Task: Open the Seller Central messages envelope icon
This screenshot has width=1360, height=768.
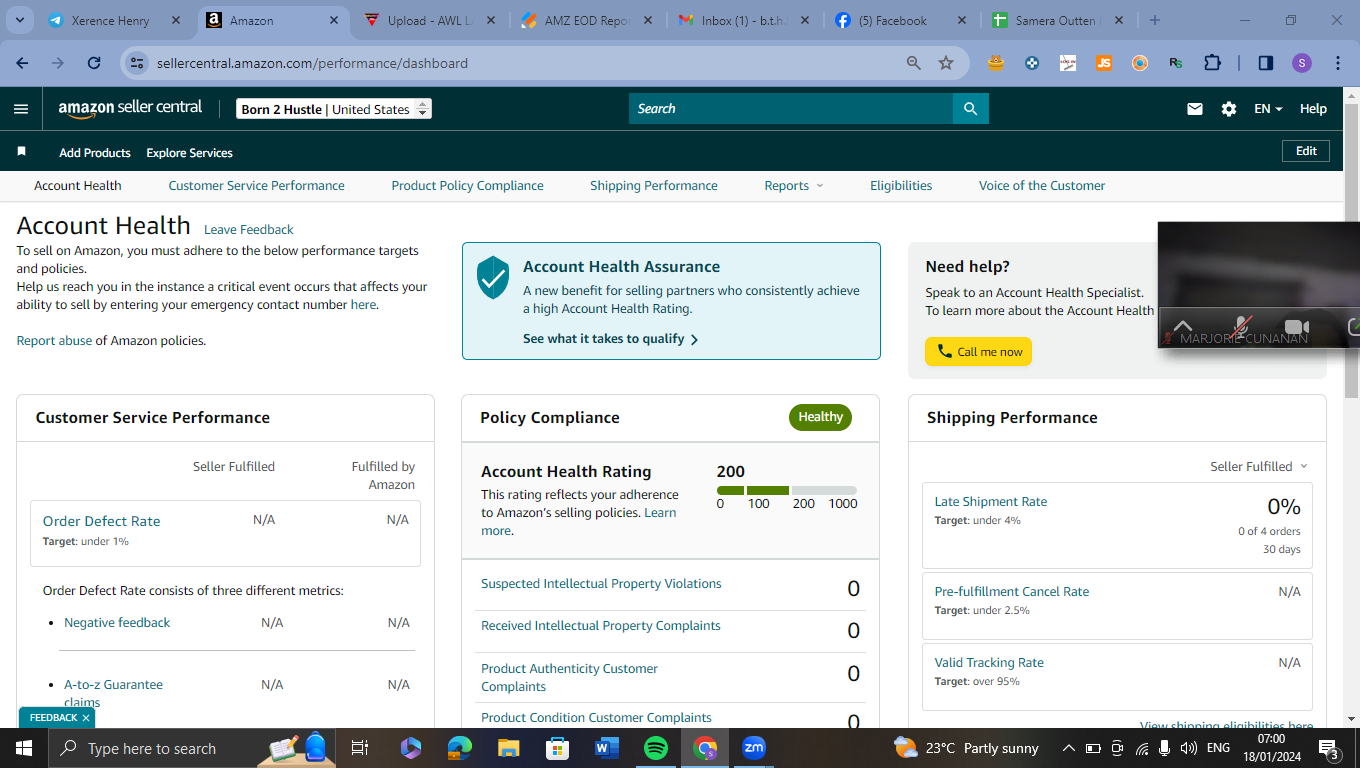Action: pyautogui.click(x=1195, y=109)
